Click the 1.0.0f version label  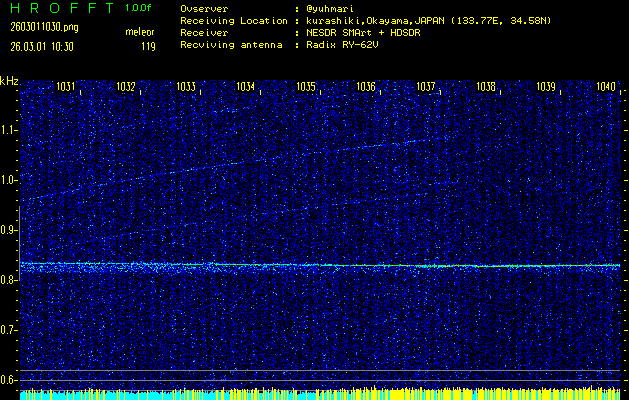(x=139, y=8)
